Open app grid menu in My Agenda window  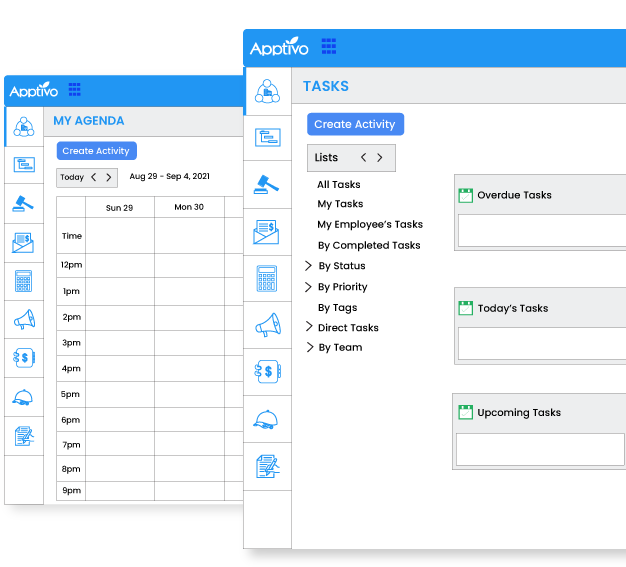[x=75, y=89]
